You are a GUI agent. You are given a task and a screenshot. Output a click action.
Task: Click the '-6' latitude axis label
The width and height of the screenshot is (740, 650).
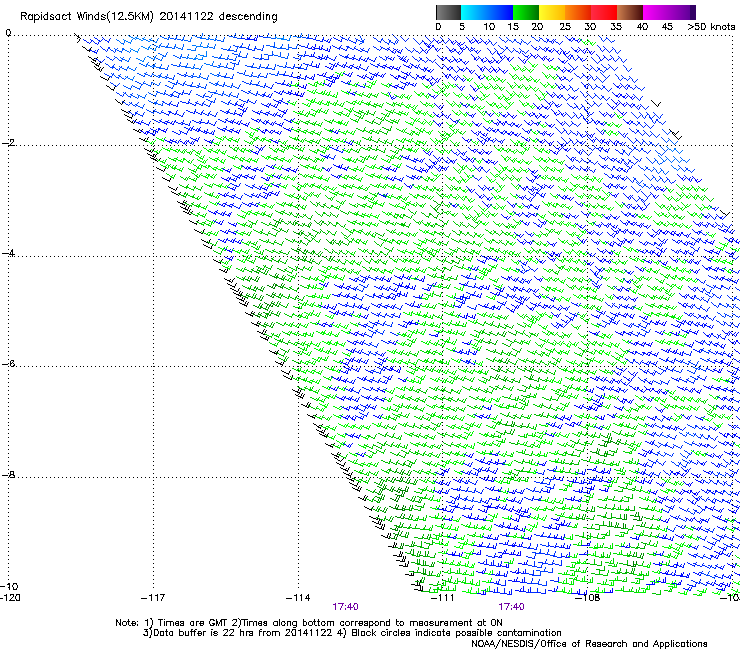click(8, 363)
